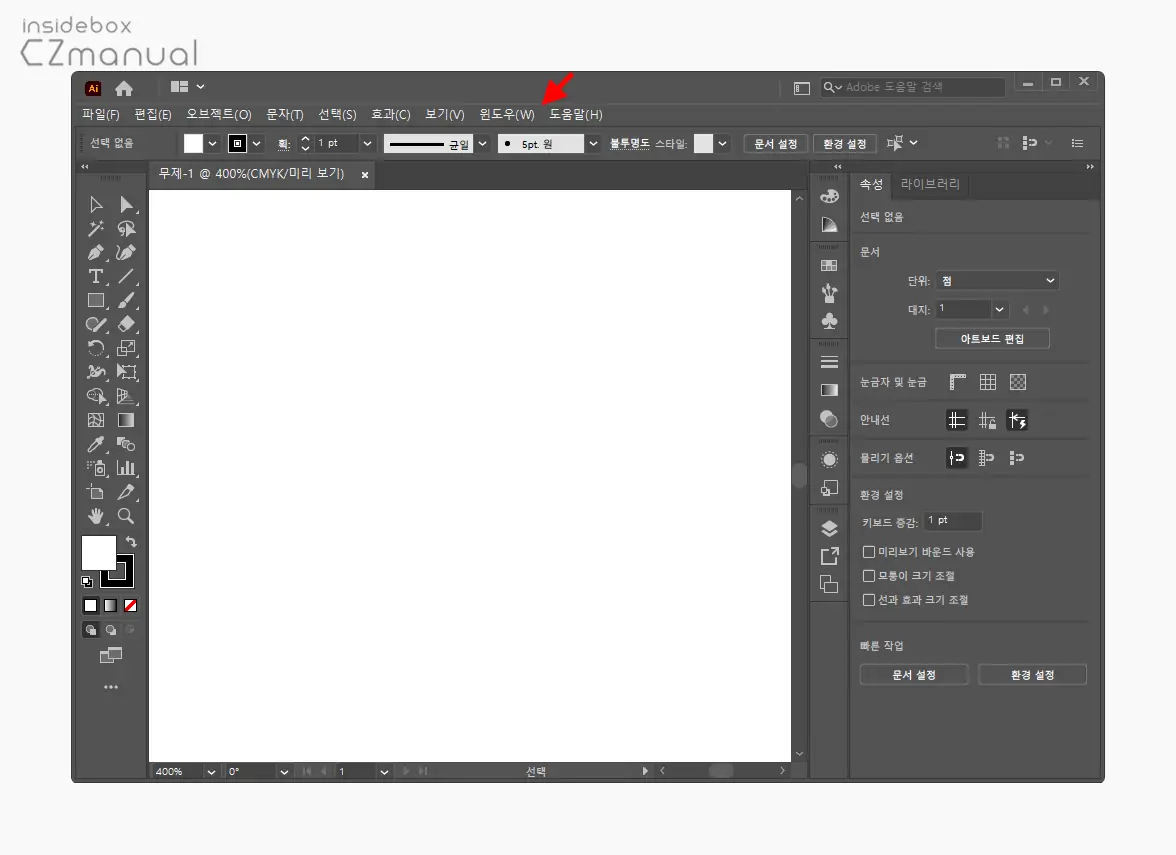Enable the 미리보기 바운드 사용 checkbox
This screenshot has width=1176, height=855.
point(868,552)
